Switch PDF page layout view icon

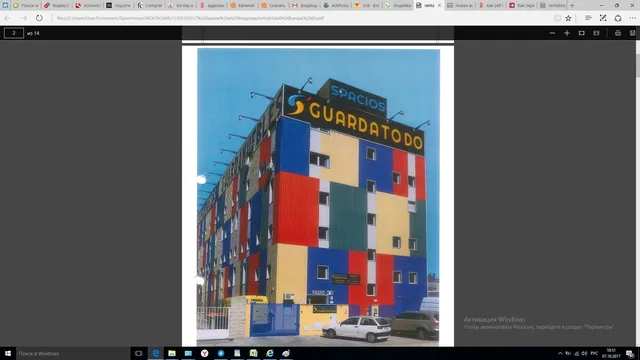(596, 33)
